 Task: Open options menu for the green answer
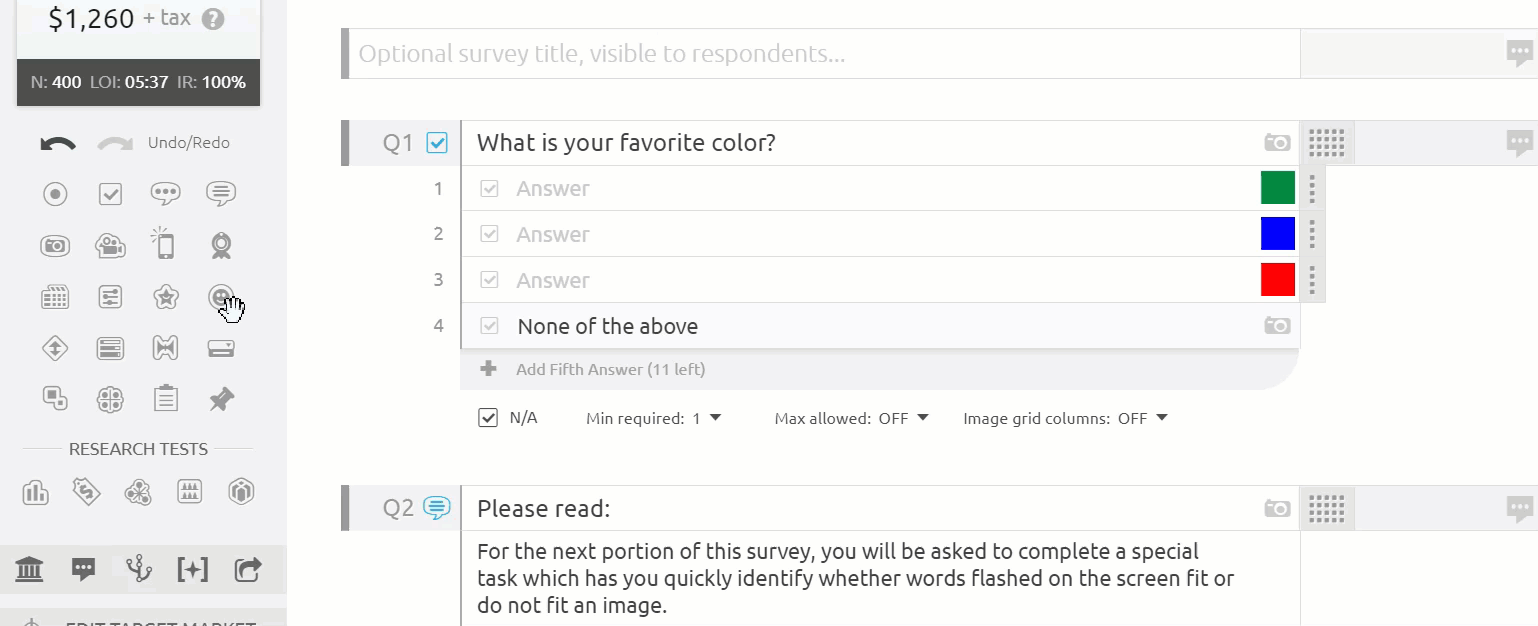pyautogui.click(x=1312, y=188)
